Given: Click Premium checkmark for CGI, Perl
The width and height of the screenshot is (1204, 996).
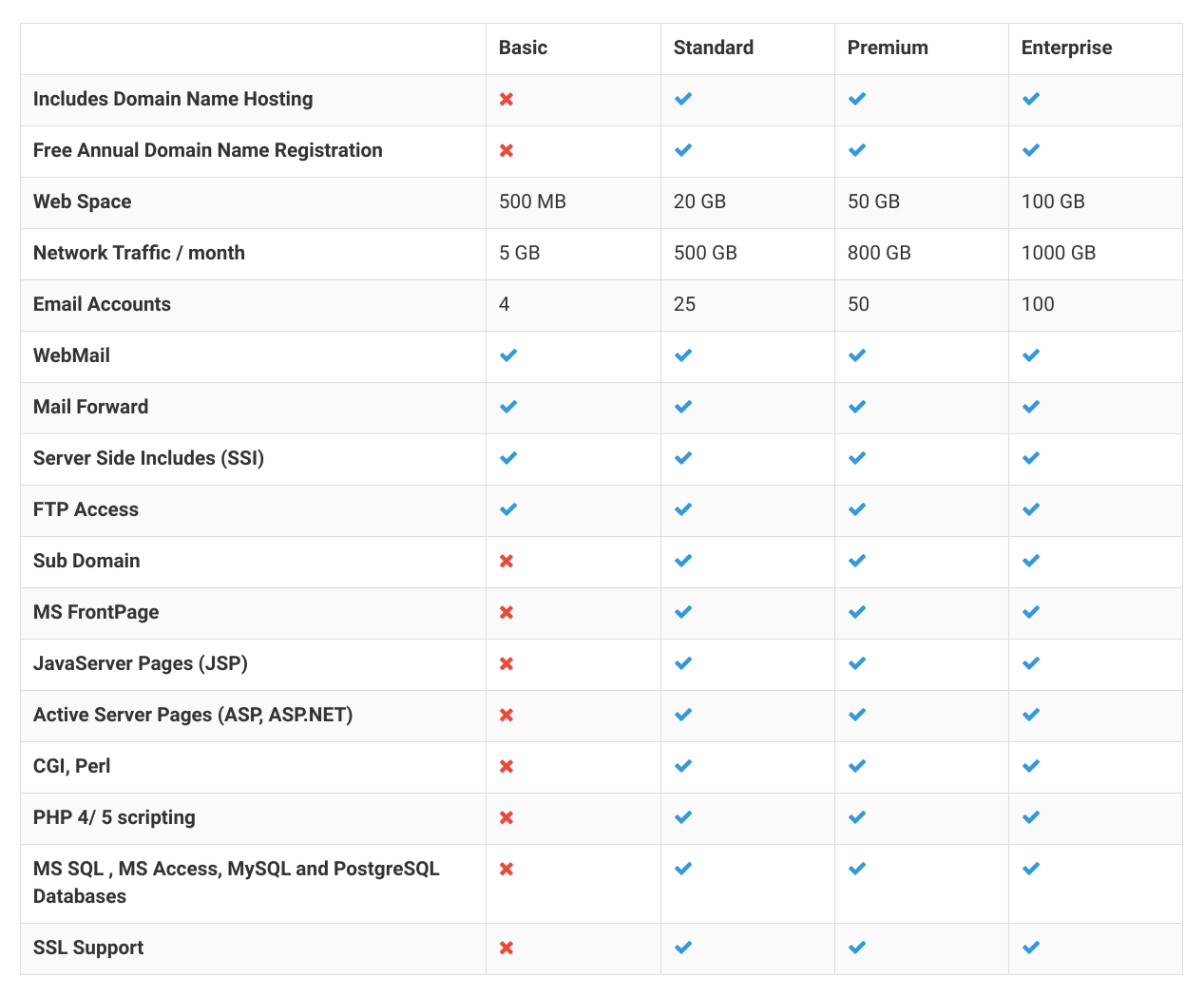Looking at the screenshot, I should 857,766.
